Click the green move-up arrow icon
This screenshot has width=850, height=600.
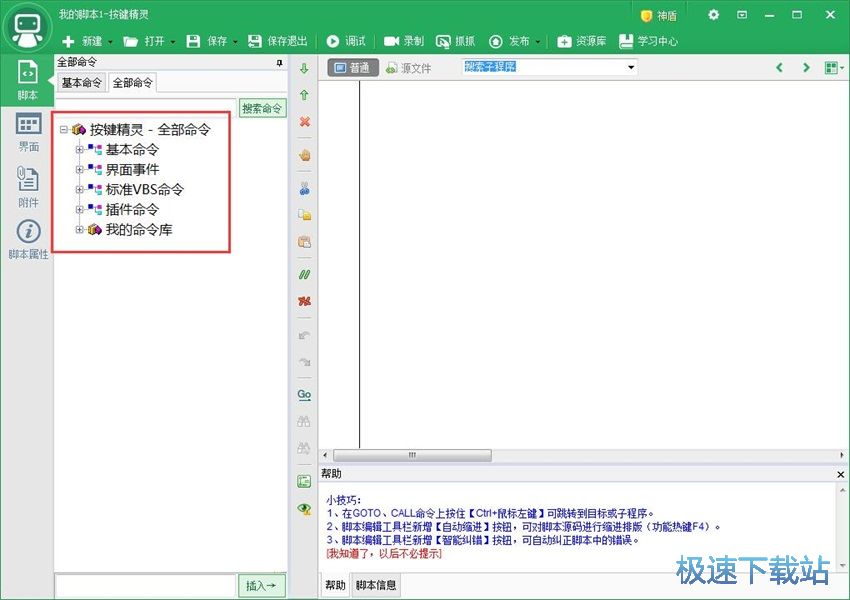tap(304, 95)
